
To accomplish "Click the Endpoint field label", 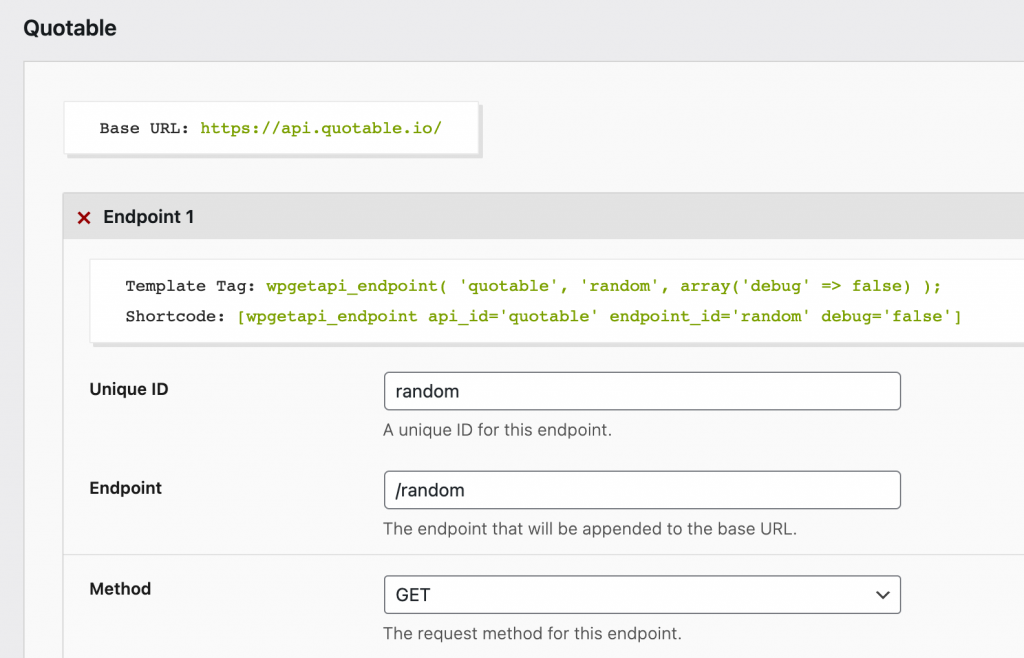I will click(x=125, y=488).
